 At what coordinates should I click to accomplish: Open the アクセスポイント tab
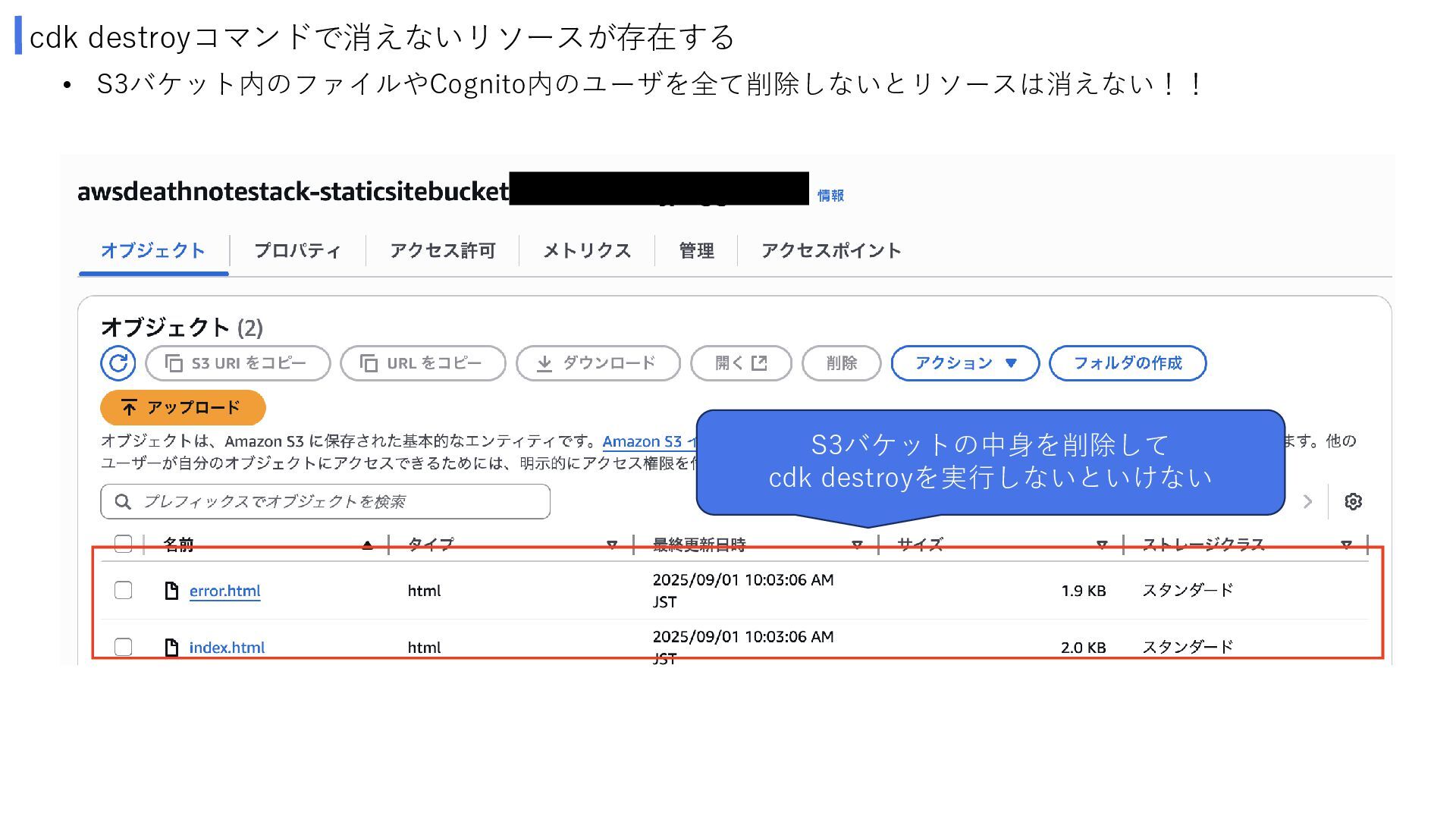tap(831, 251)
